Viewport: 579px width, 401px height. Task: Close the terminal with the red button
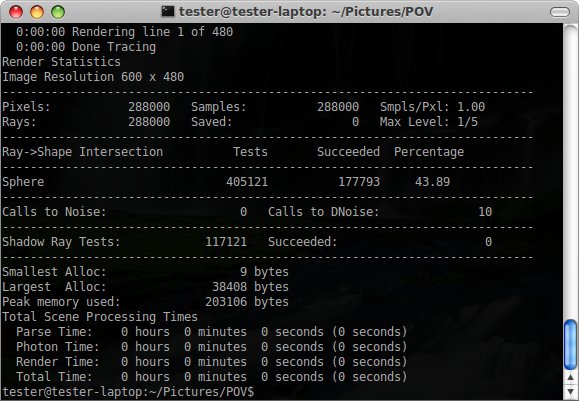[16, 12]
